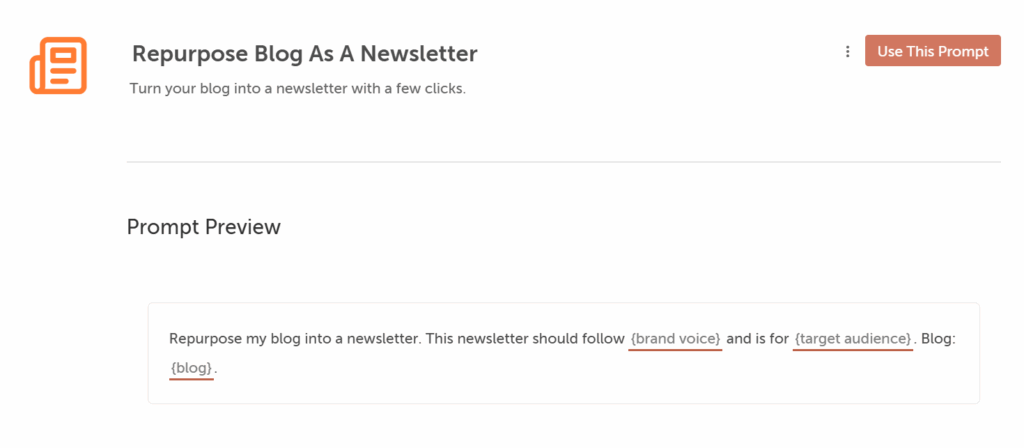Click the orange underline beneath {blog}
The width and height of the screenshot is (1024, 448).
(x=191, y=379)
